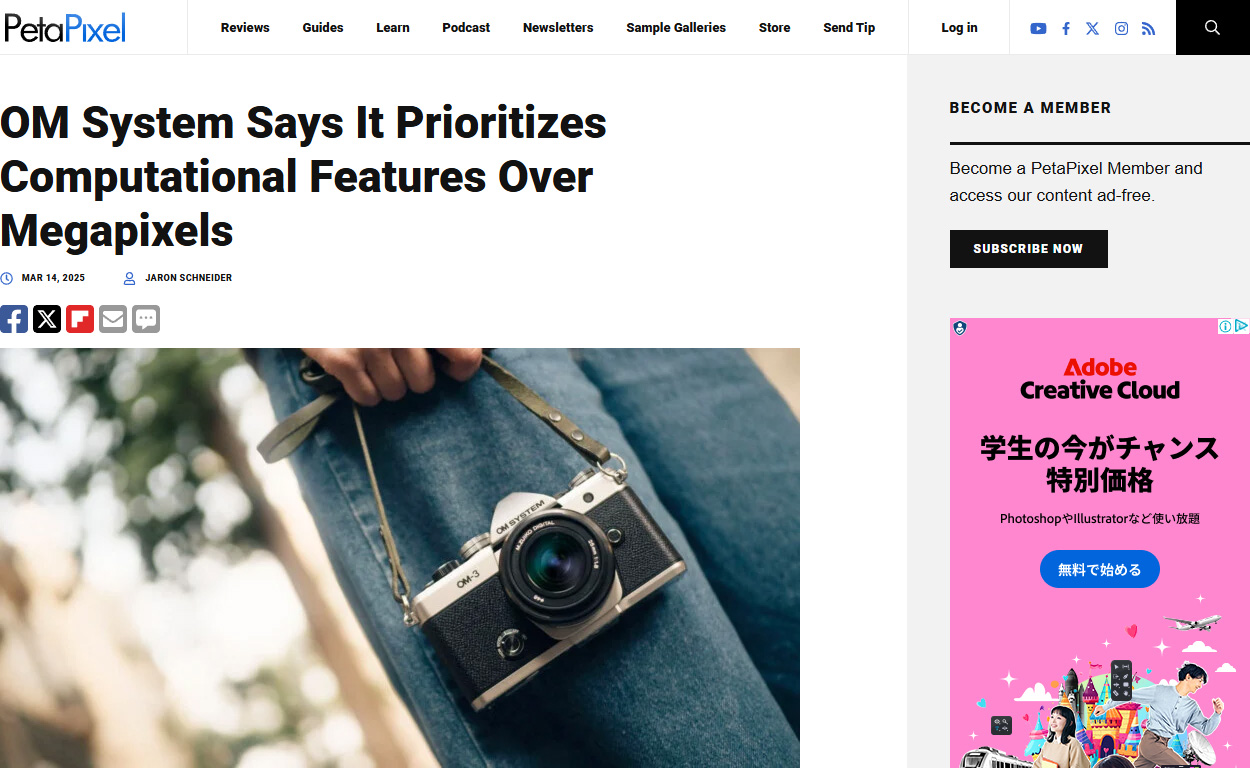View author Jaron Schneider's page
Image resolution: width=1250 pixels, height=768 pixels.
click(x=188, y=278)
